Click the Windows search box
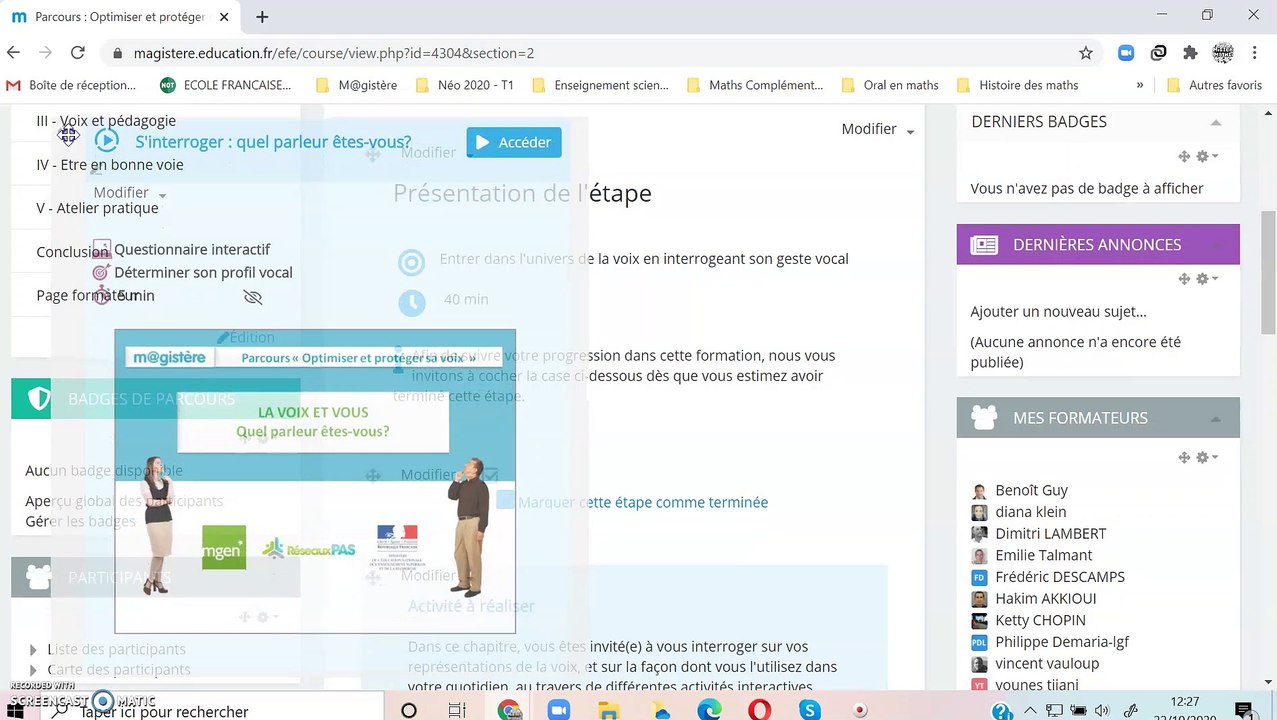Screen dimensions: 1277x720 pyautogui.click(x=215, y=711)
